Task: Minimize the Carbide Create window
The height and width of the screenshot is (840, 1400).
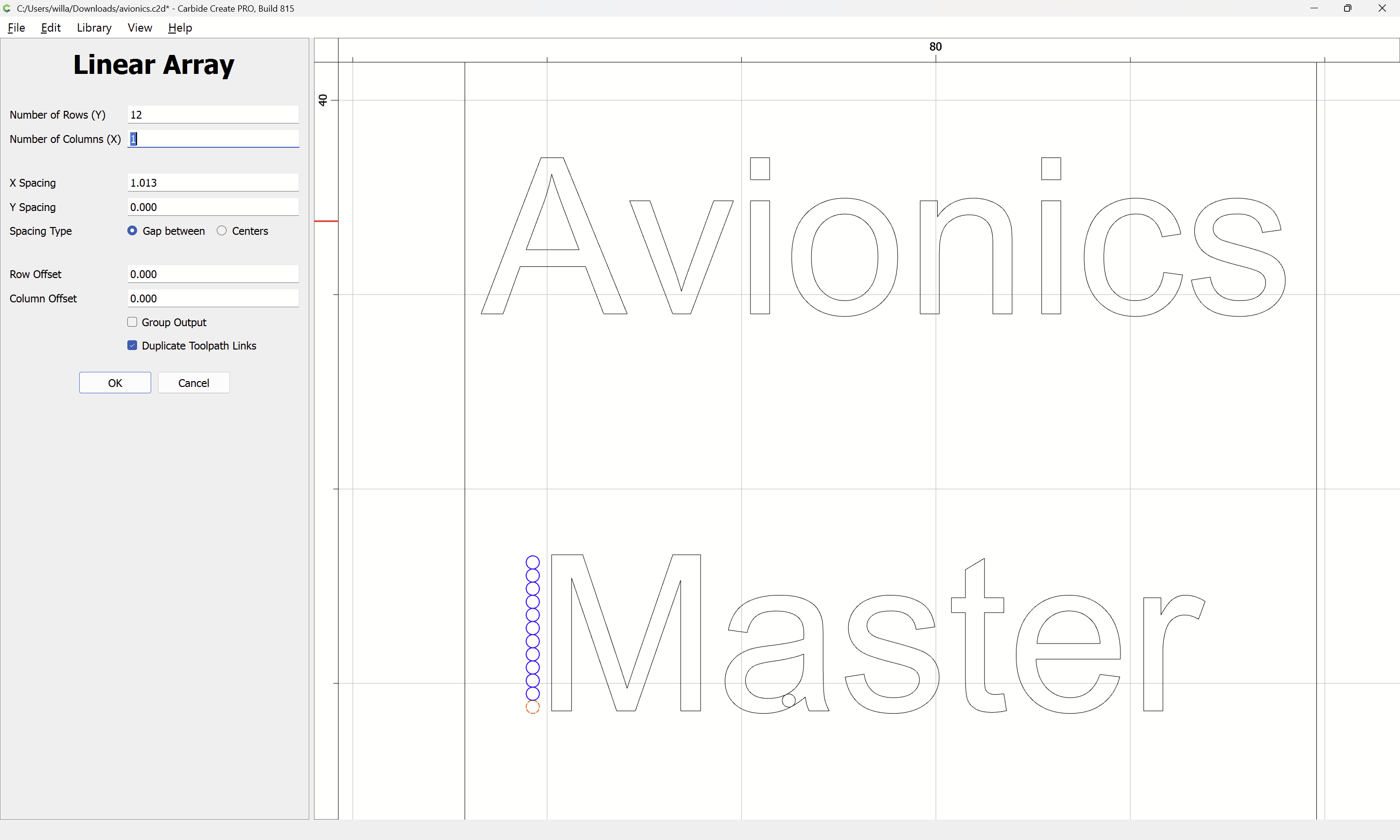Action: [1314, 8]
